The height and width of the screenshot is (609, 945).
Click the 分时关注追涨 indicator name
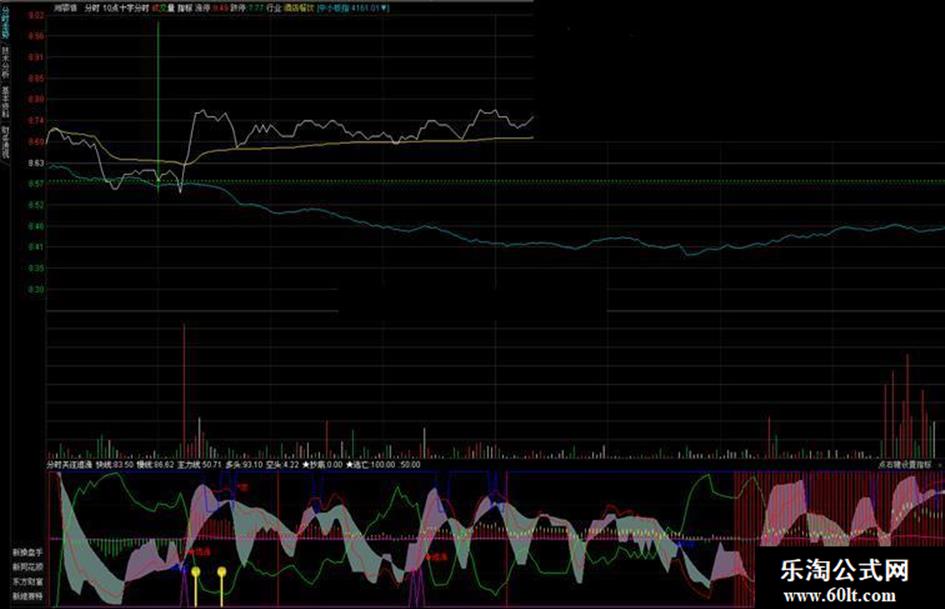70,465
